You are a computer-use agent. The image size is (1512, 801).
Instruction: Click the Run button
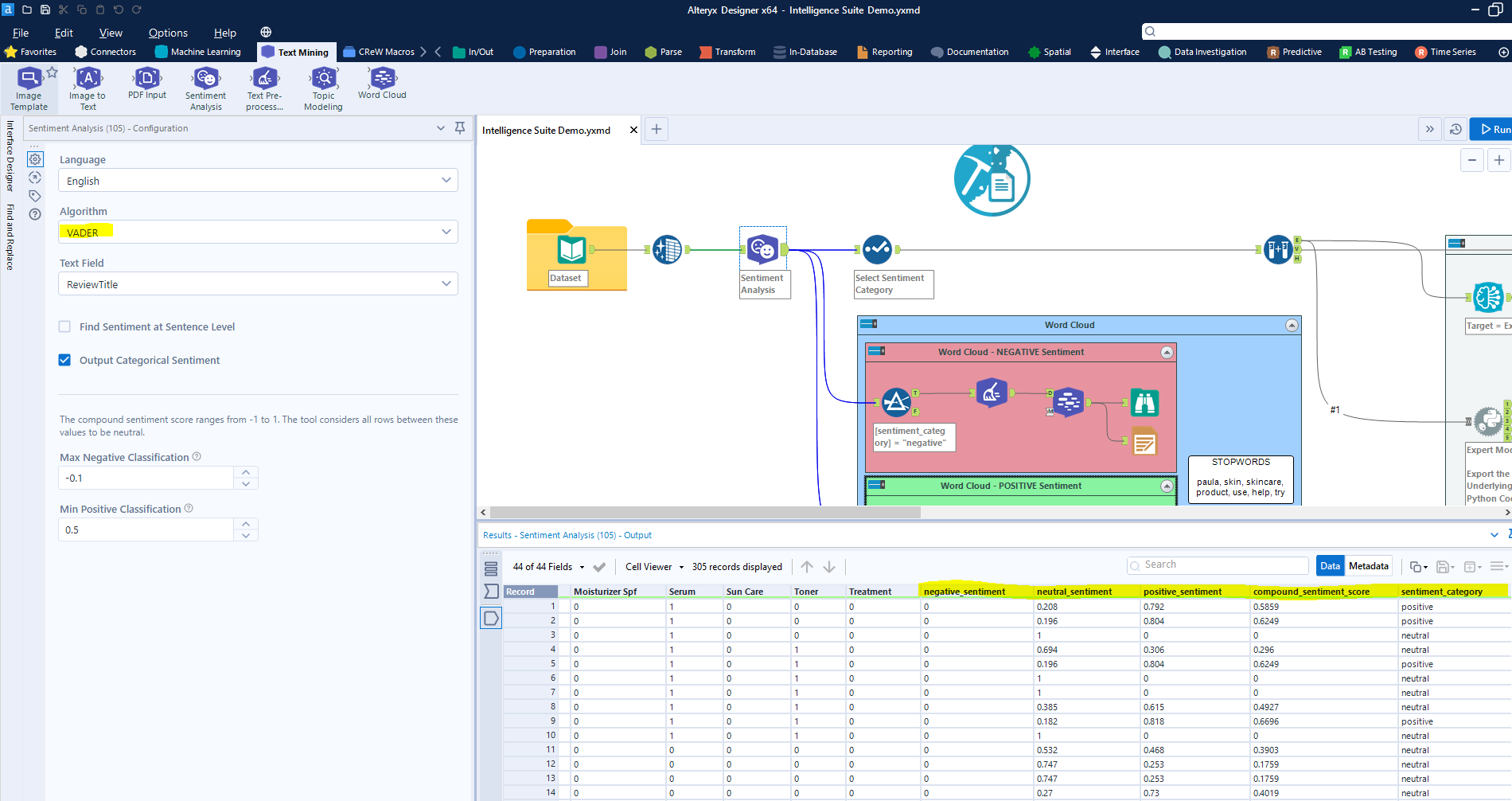tap(1494, 128)
